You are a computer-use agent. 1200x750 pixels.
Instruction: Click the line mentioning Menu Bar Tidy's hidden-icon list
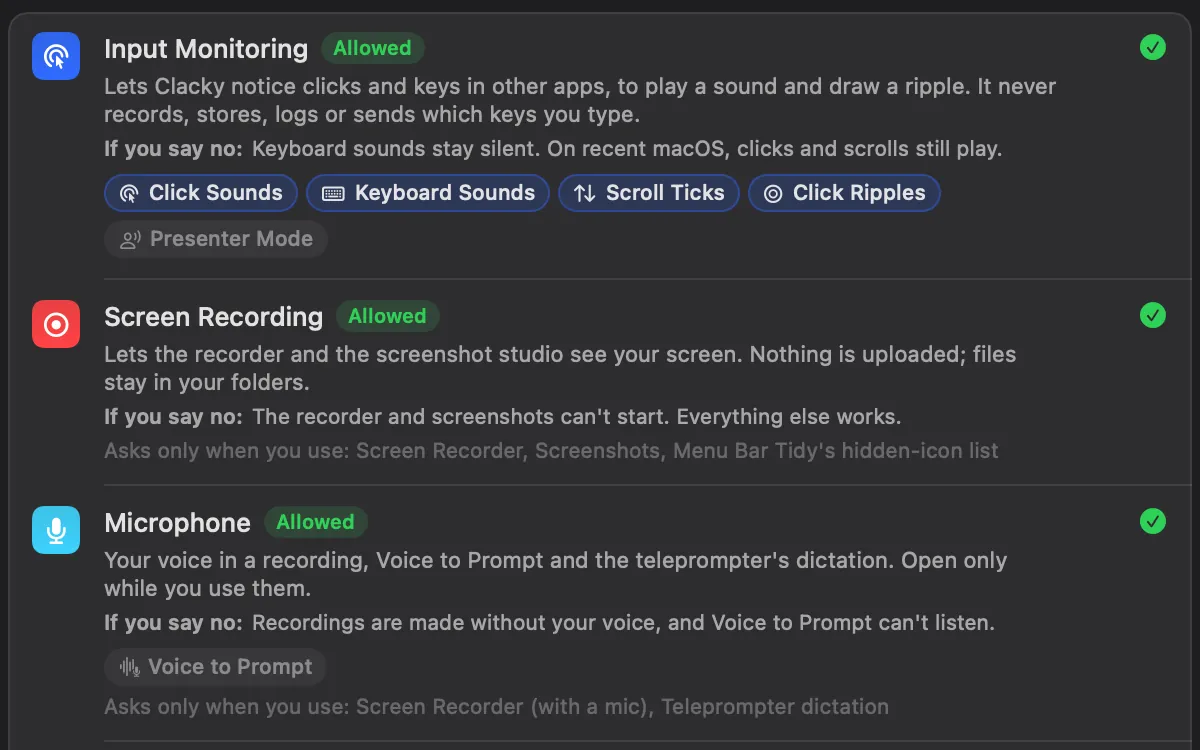(x=551, y=451)
